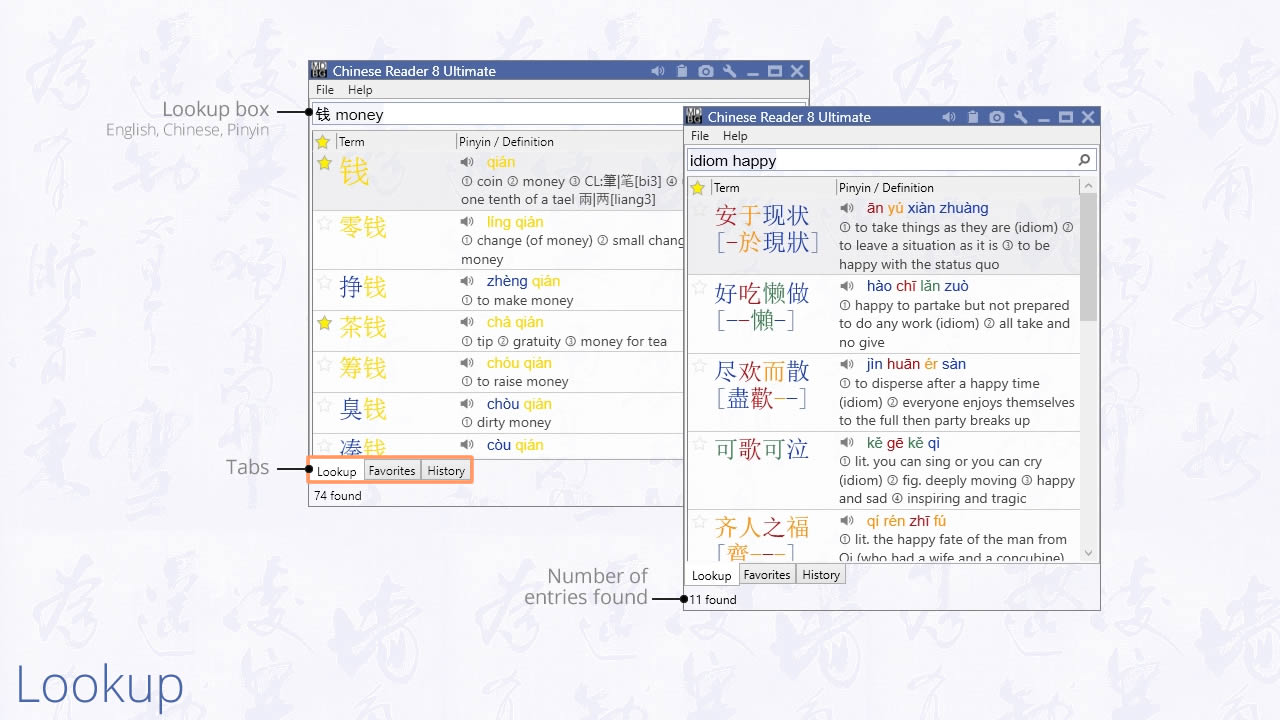The width and height of the screenshot is (1280, 720).
Task: Select Lookup tab in front window
Action: [712, 575]
